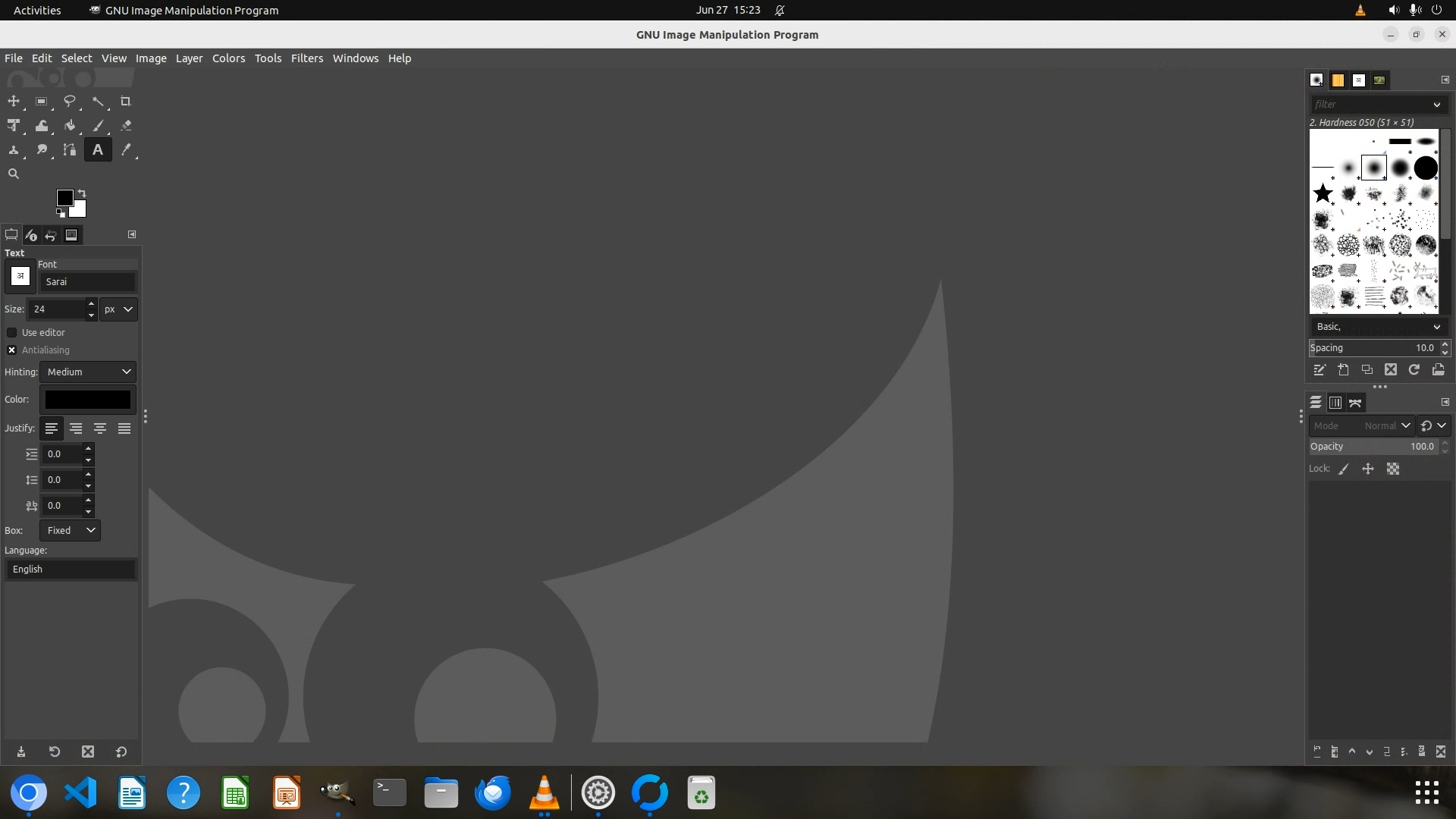This screenshot has width=1456, height=819.
Task: Select the Fuzzy Select magic wand tool
Action: click(98, 102)
